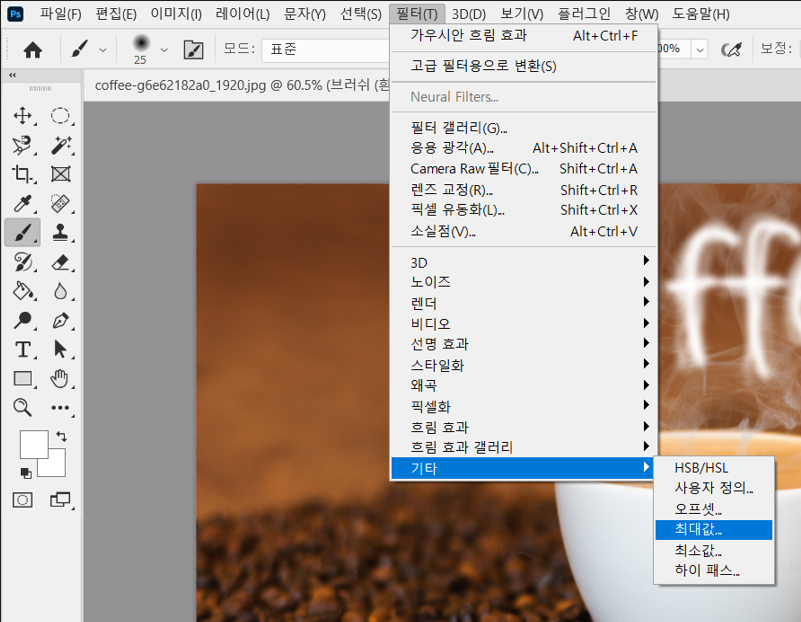Expand the 렌더 submenu
The image size is (801, 622).
pyautogui.click(x=524, y=303)
